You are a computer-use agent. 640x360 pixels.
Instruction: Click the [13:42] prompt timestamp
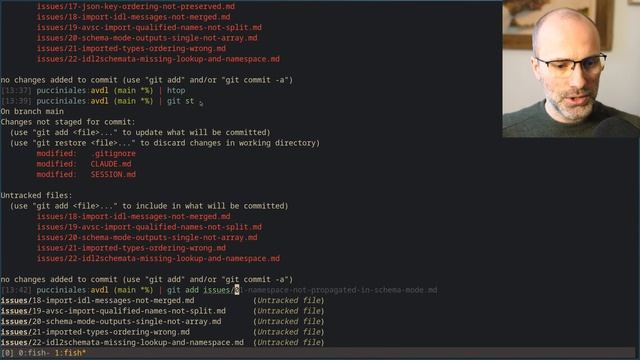[x=16, y=290]
